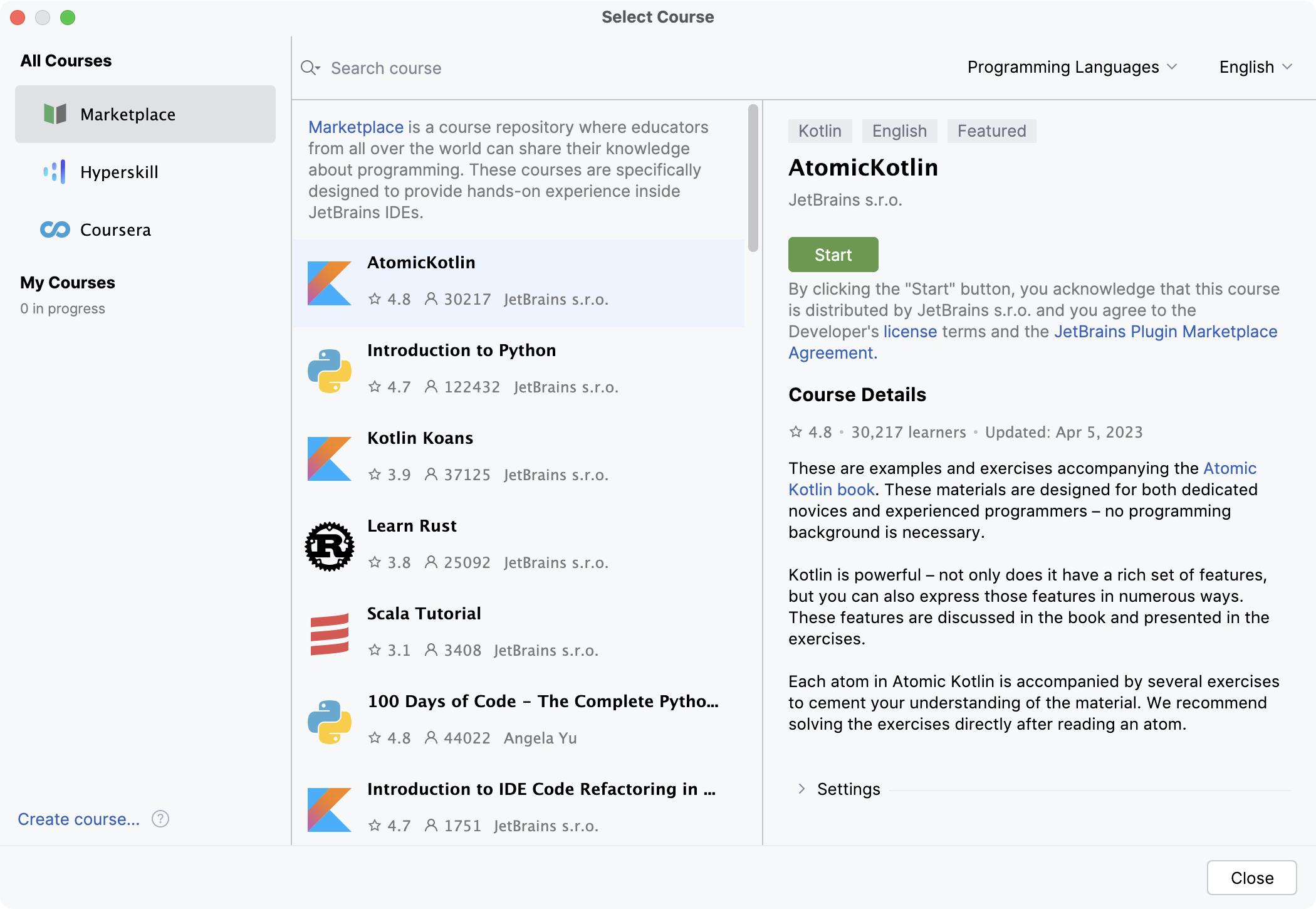Select the Hyperskill courses tab
The height and width of the screenshot is (909, 1316).
(x=119, y=172)
